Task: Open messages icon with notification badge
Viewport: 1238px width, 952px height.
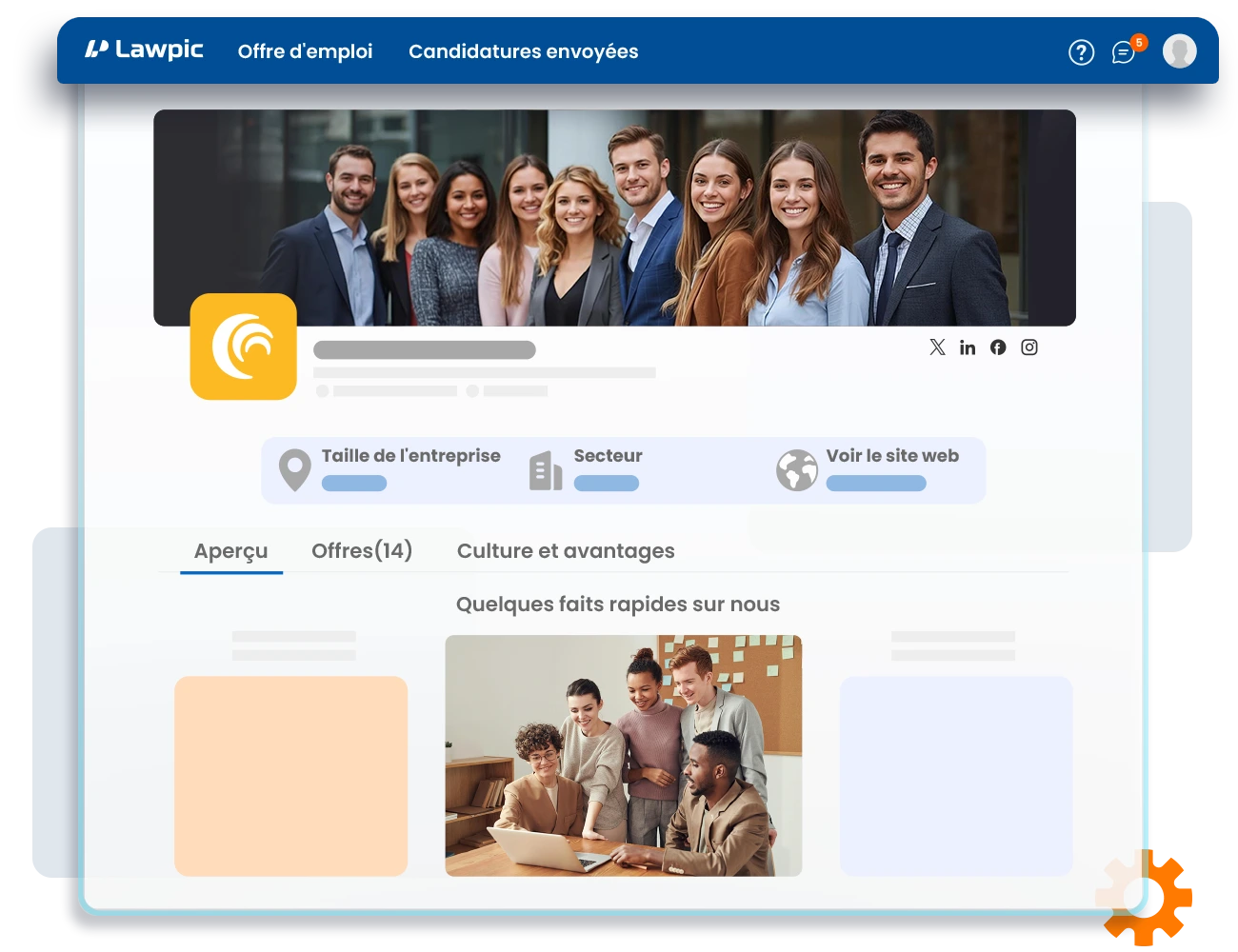Action: 1124,52
